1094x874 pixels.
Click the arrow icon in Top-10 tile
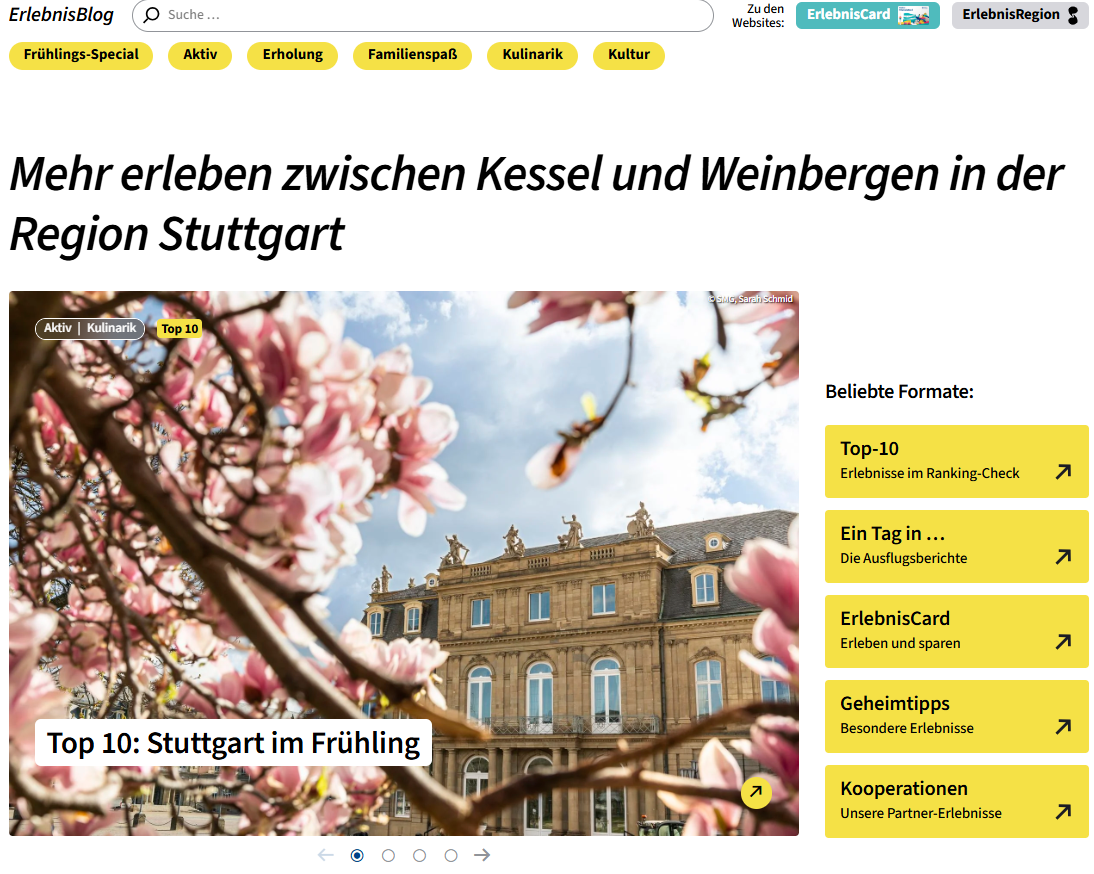(x=1063, y=471)
